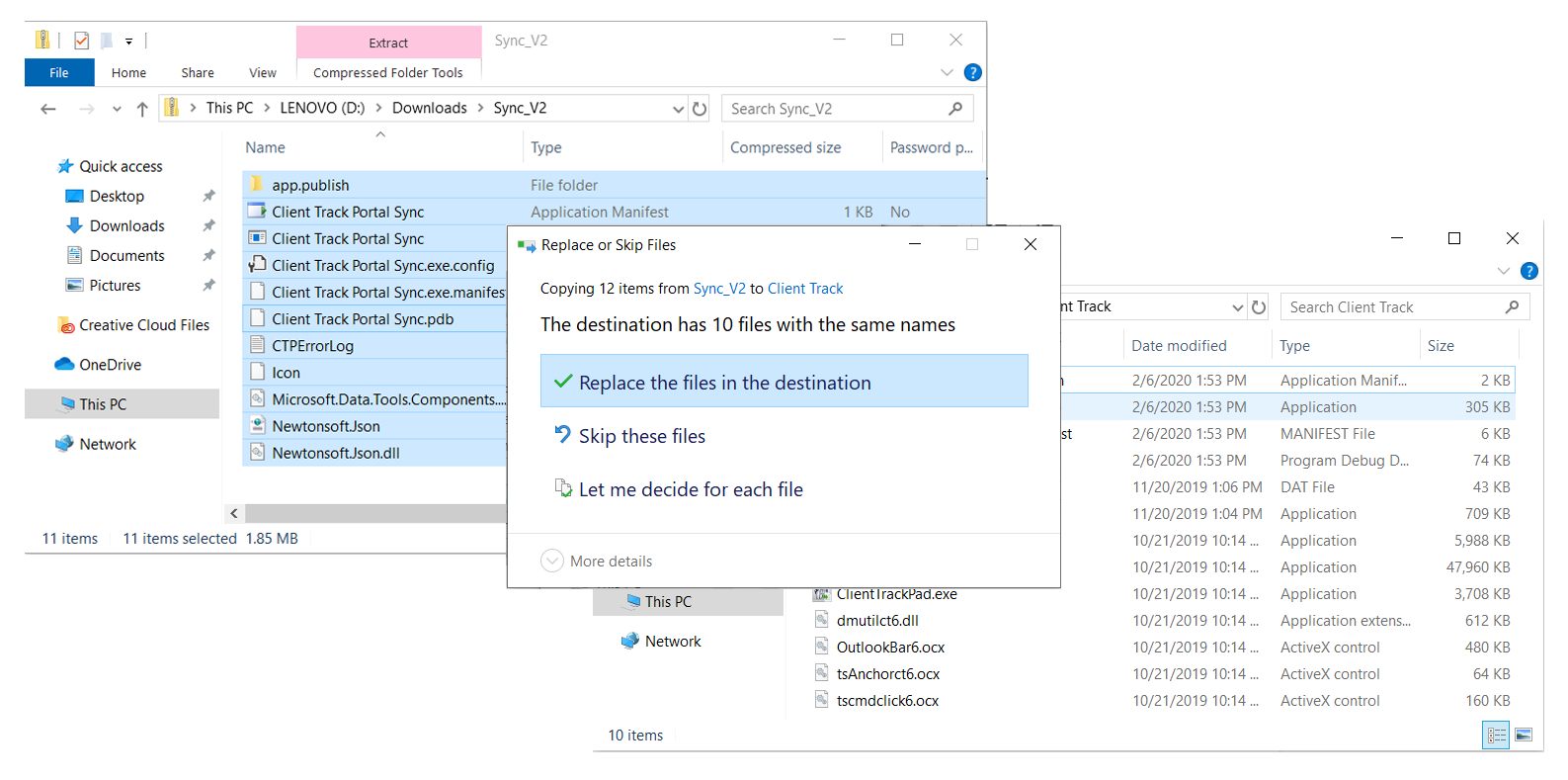The height and width of the screenshot is (780, 1568).
Task: Refresh the Sync_V2 folder view
Action: pos(700,109)
